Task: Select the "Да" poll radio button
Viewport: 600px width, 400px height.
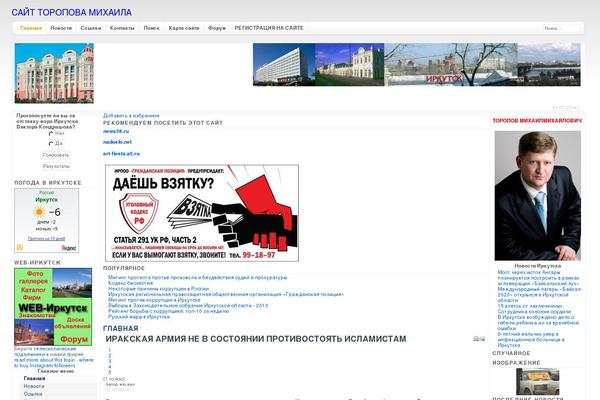Action: (x=51, y=144)
